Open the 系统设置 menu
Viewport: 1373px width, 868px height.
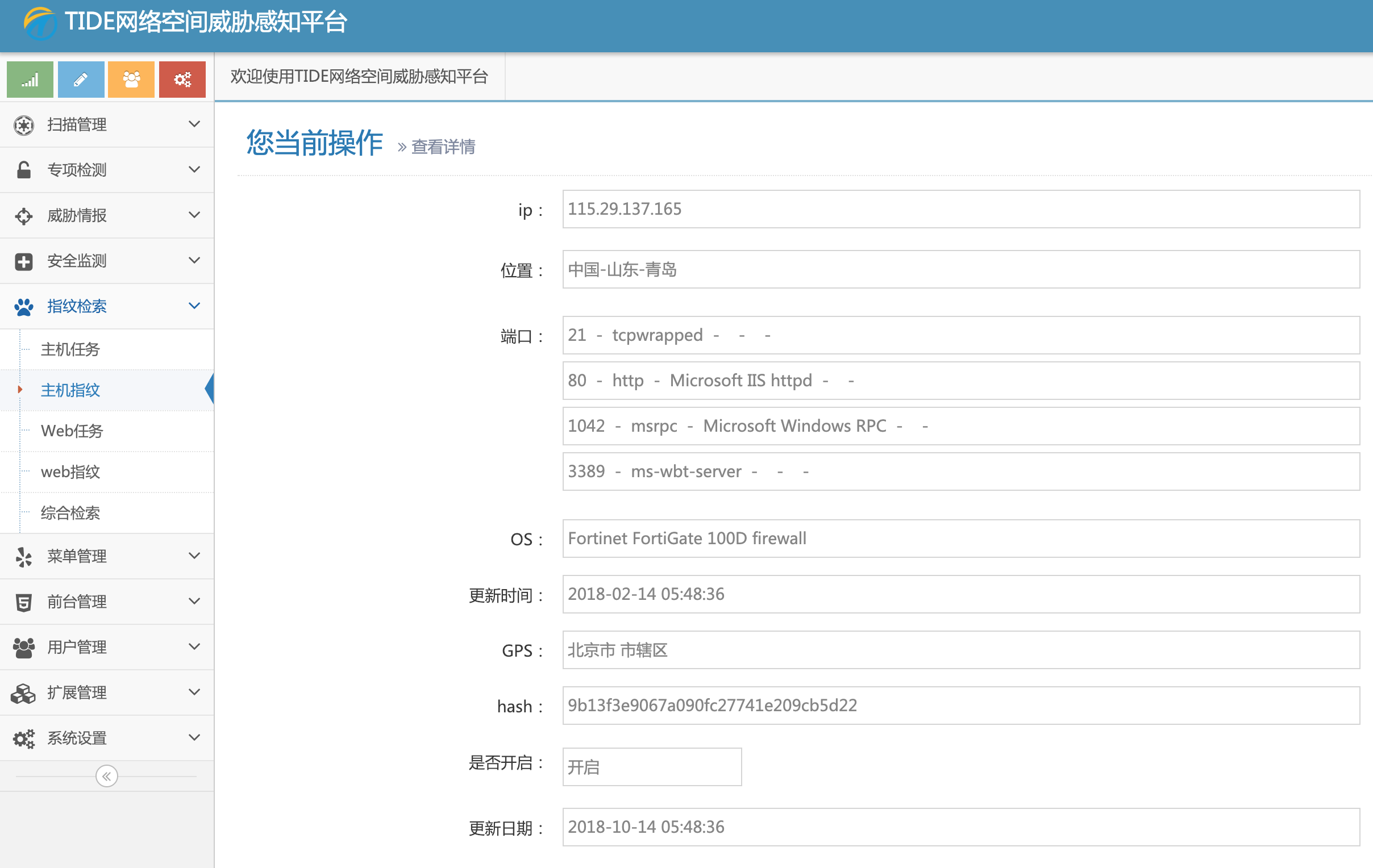tap(77, 738)
